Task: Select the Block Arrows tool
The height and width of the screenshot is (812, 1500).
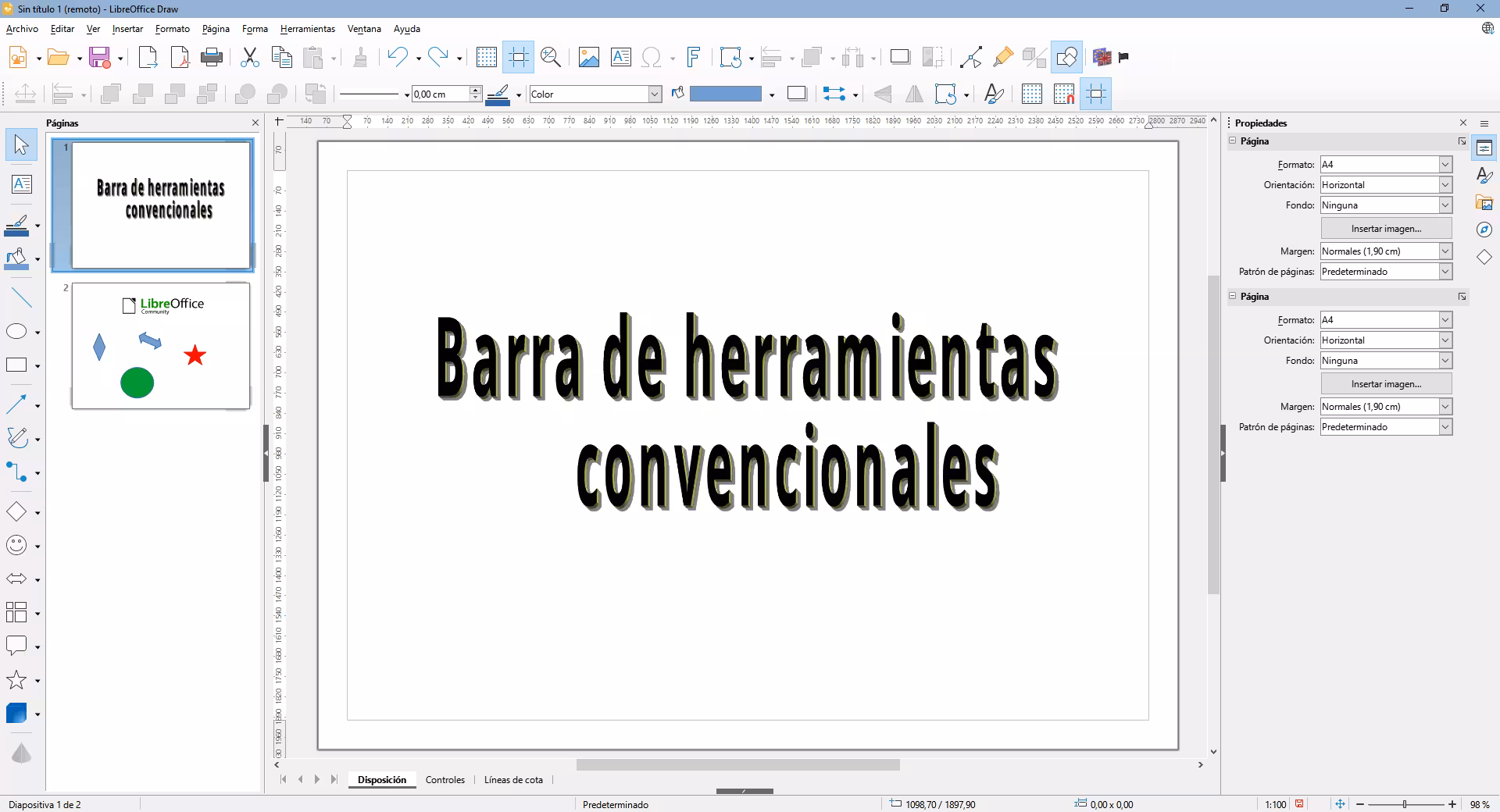Action: [x=17, y=579]
